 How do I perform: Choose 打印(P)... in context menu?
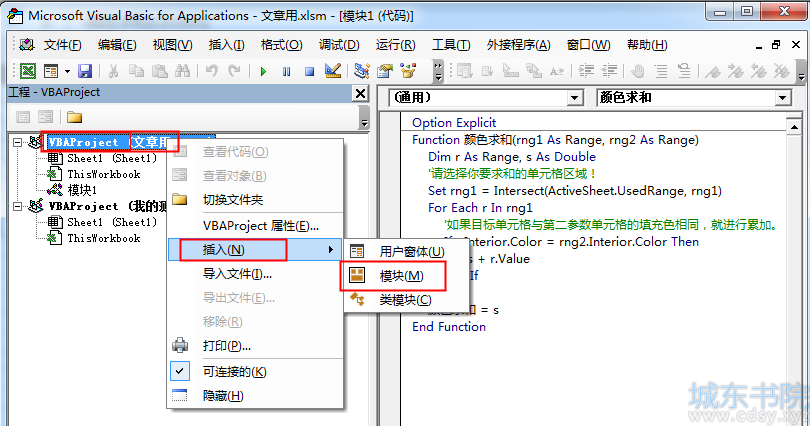click(256, 346)
